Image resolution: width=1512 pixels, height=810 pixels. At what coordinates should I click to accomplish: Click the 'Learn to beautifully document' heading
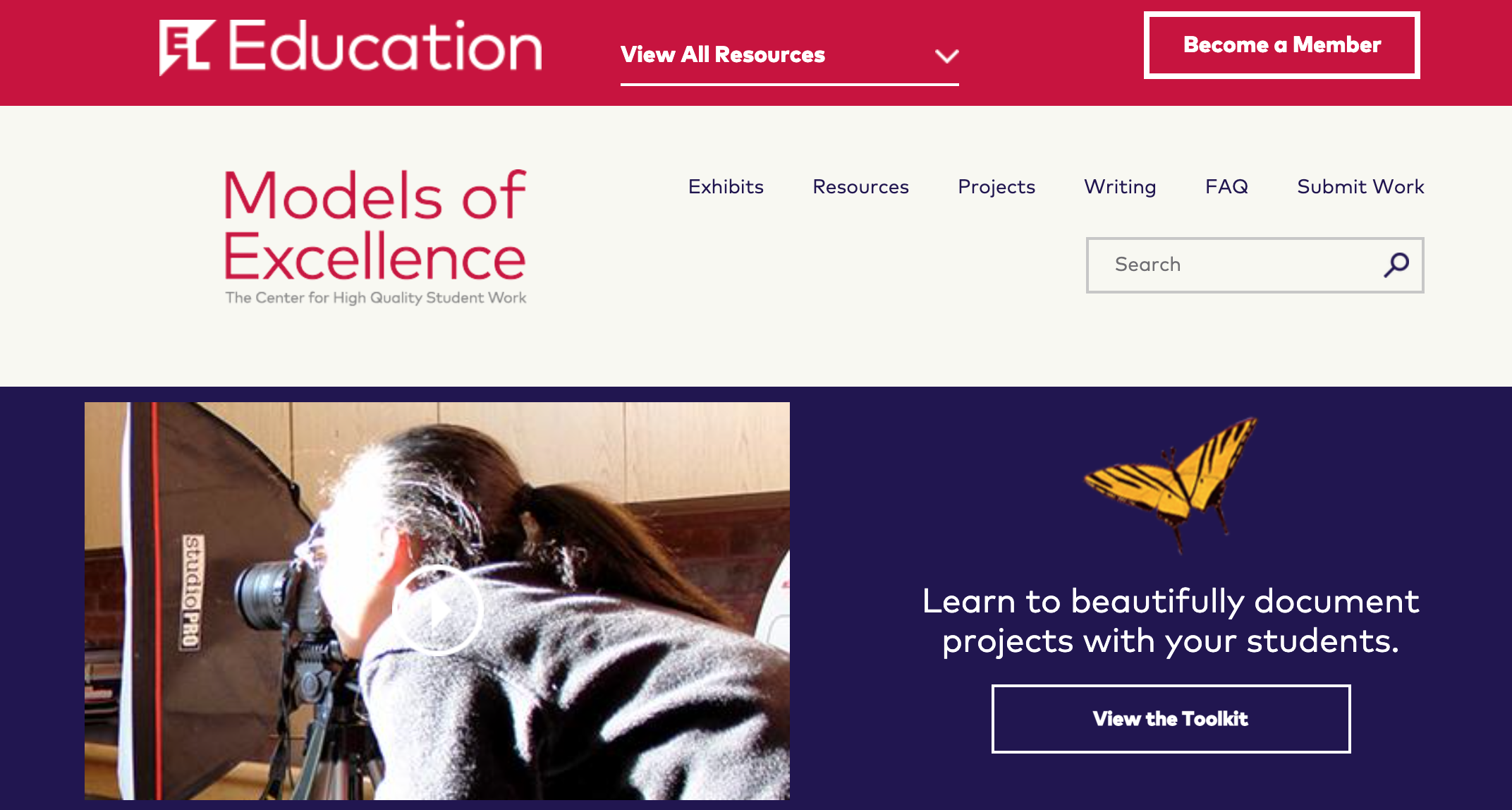(1171, 621)
